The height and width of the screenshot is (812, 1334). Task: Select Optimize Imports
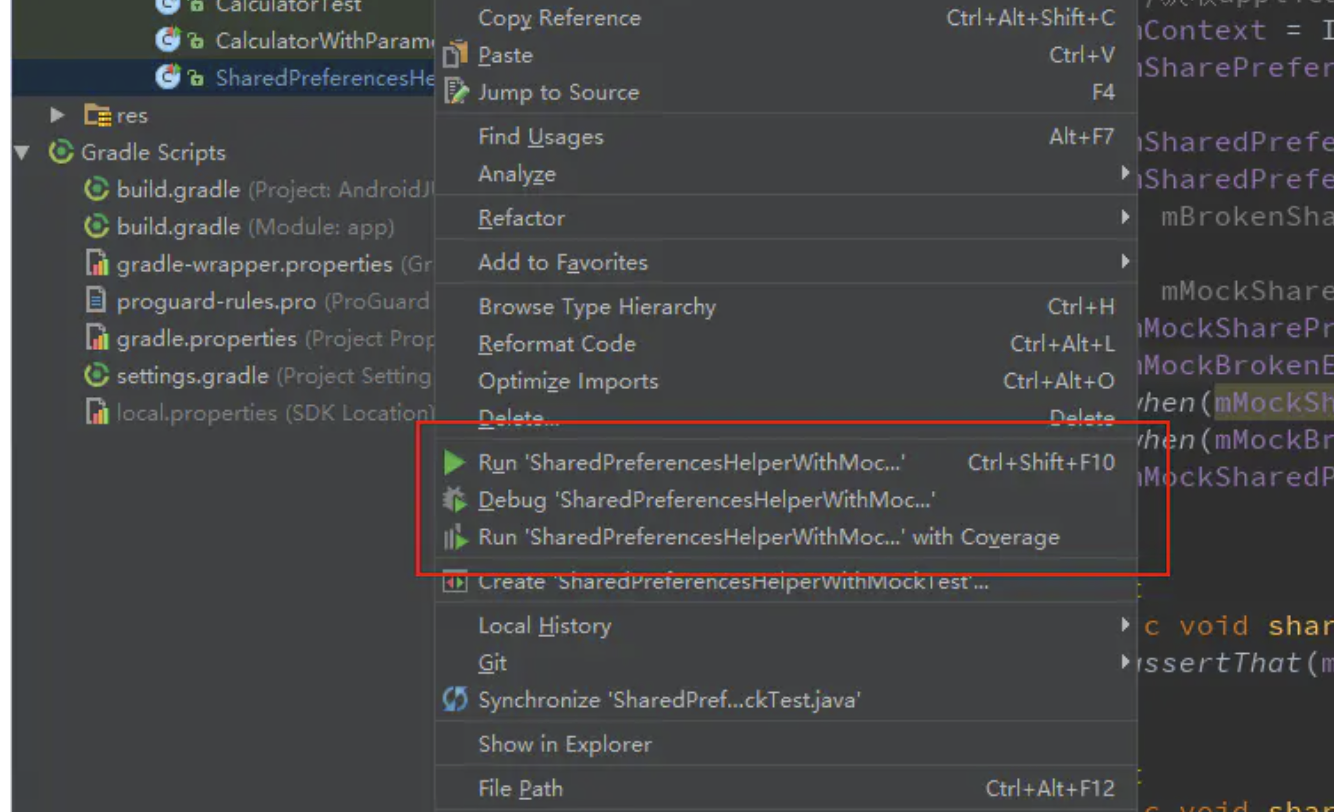[786, 381]
